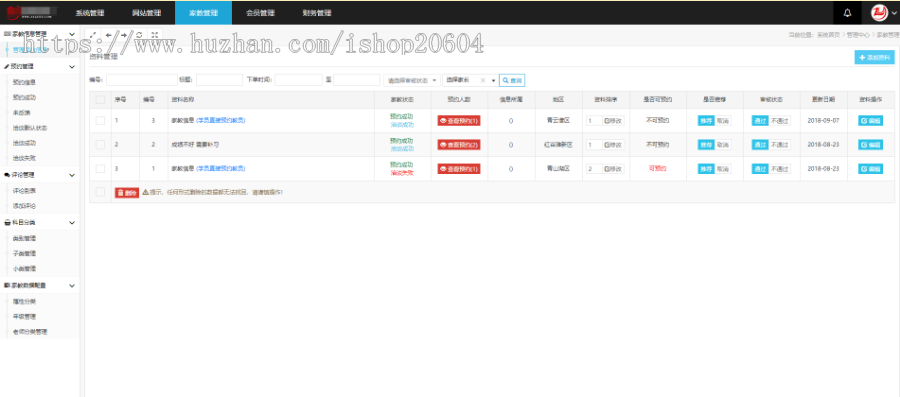Open 洽谈失败 in the sidebar

(24, 158)
